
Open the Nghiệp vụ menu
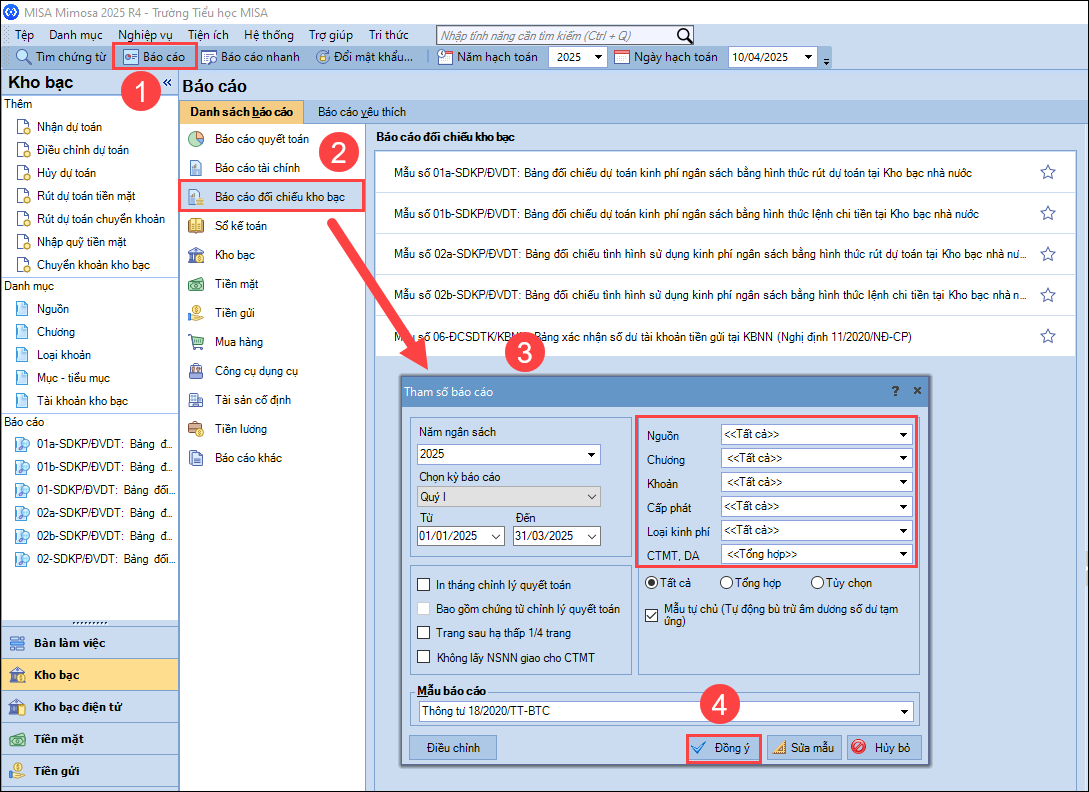[x=145, y=34]
